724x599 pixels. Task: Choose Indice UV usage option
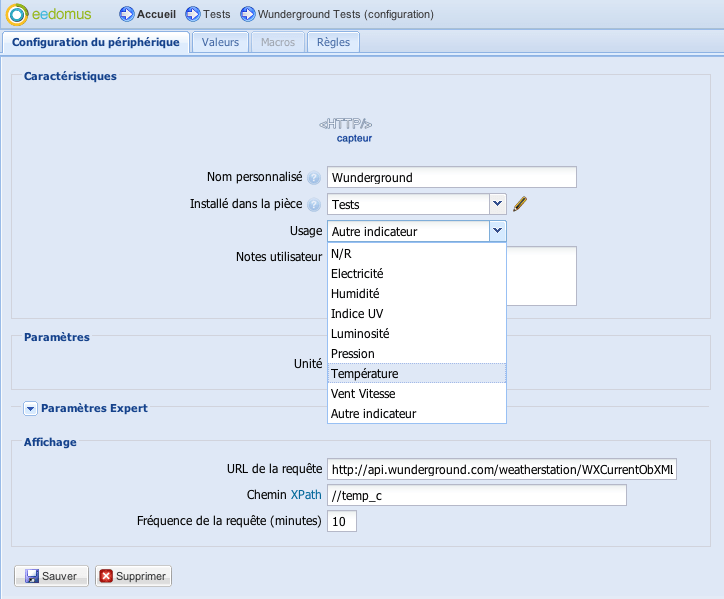tap(416, 314)
